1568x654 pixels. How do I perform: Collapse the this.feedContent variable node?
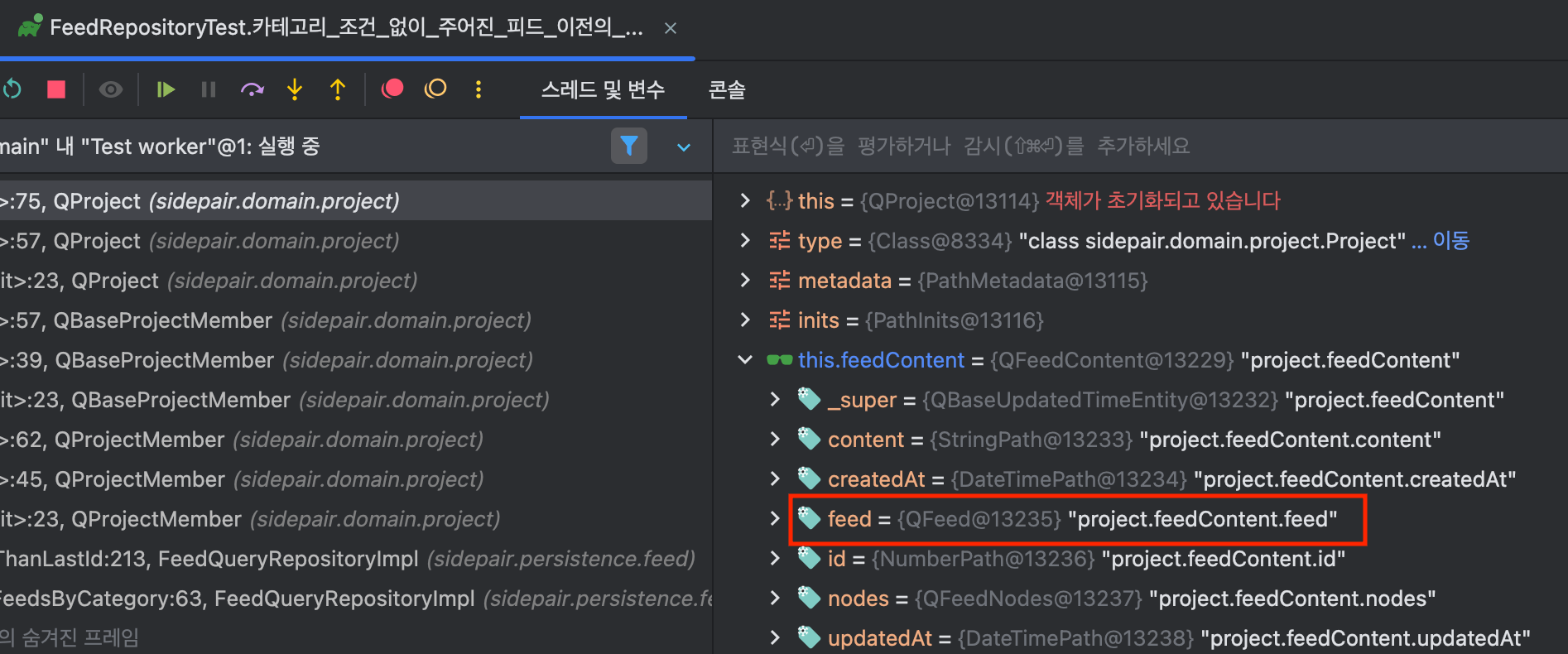point(745,360)
